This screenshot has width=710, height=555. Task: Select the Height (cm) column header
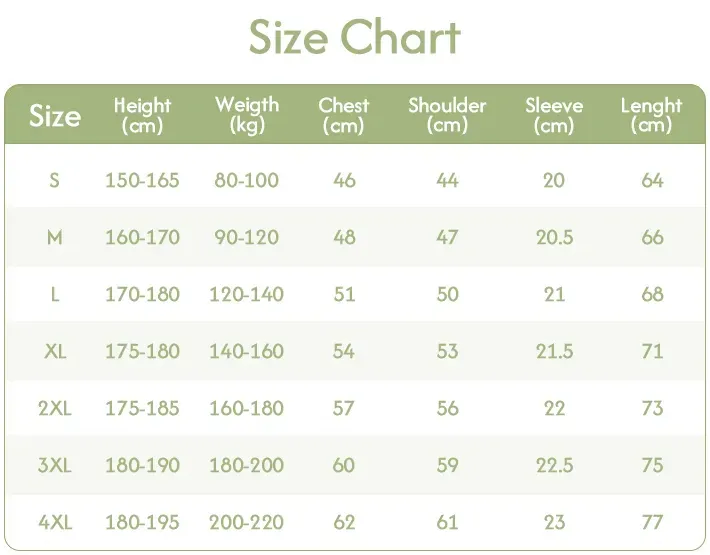[x=142, y=116]
